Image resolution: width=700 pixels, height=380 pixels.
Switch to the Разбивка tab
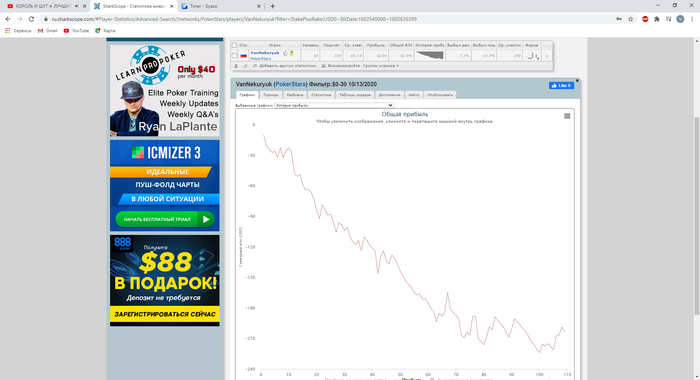coord(295,95)
